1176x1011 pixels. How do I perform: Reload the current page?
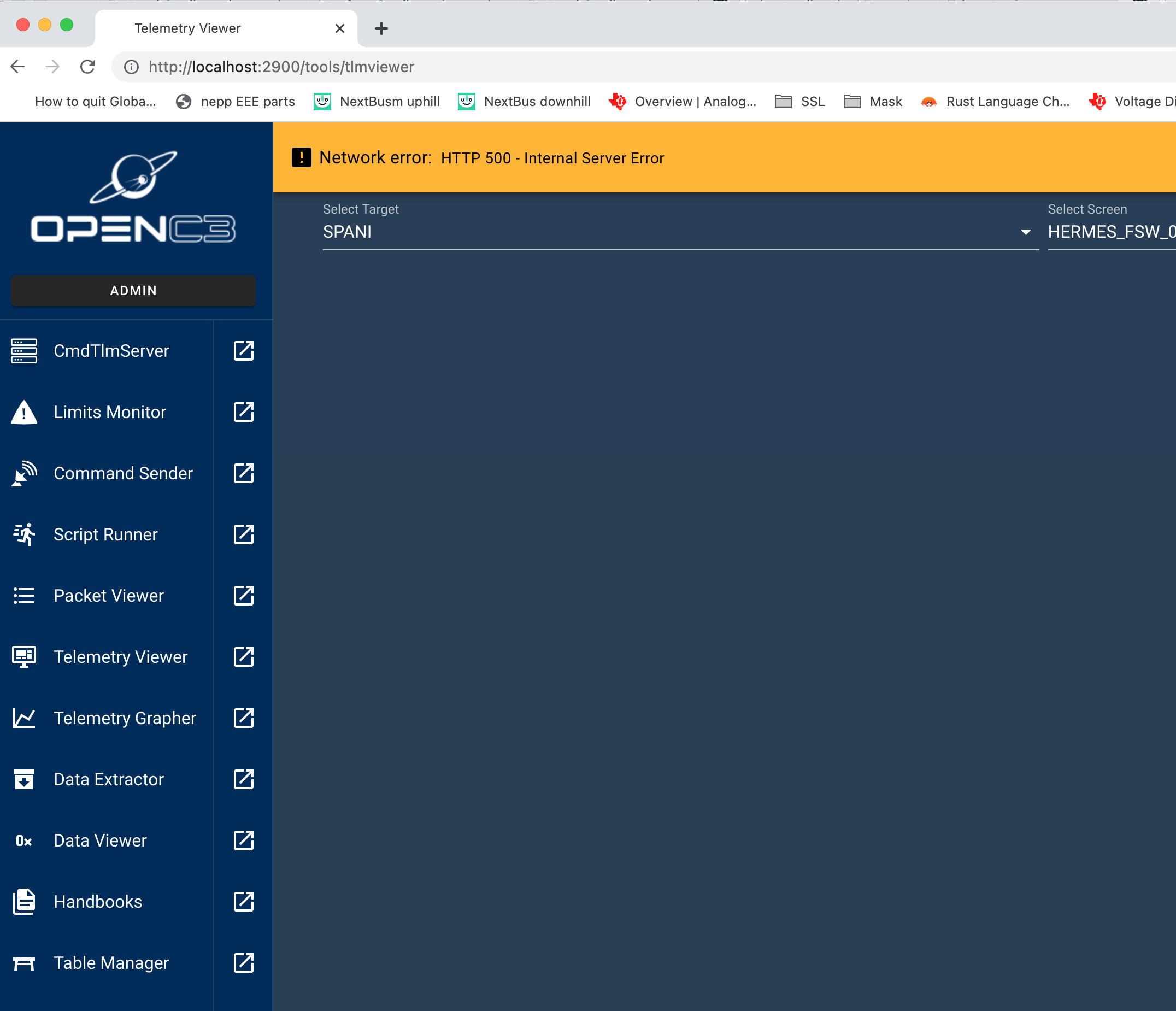pos(88,67)
